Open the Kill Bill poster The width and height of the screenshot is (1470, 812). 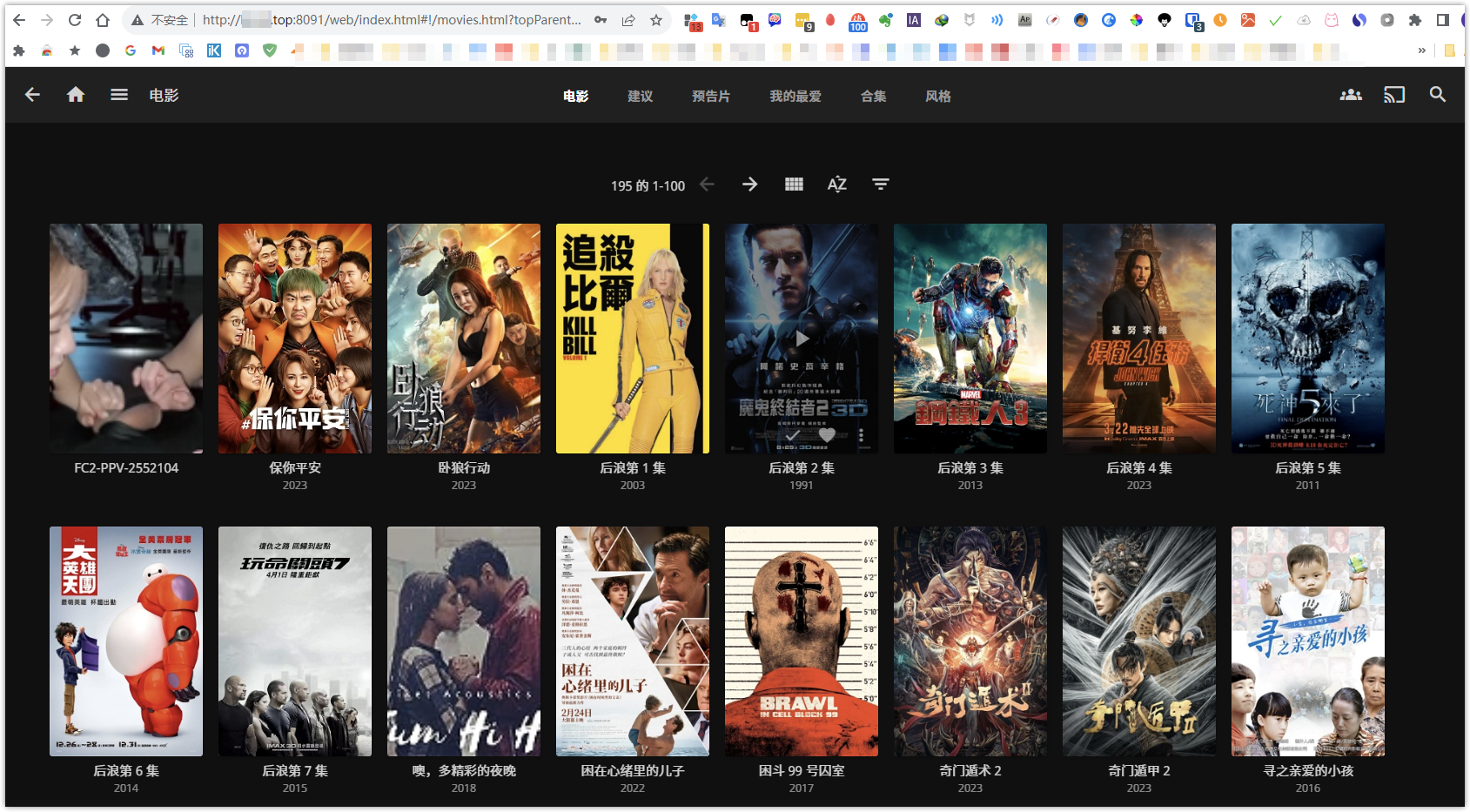coord(633,339)
